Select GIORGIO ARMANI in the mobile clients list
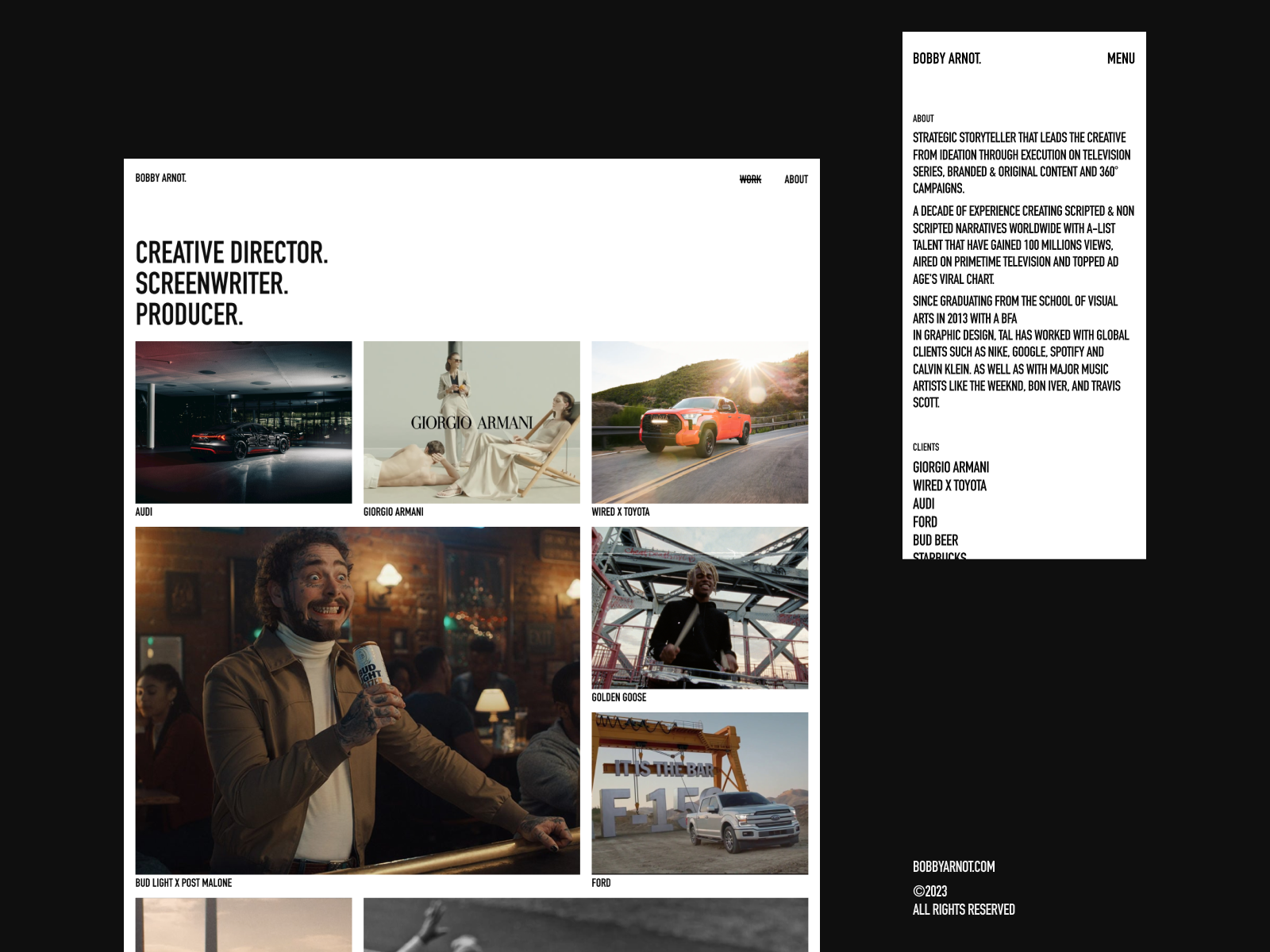Screen dimensions: 1270x952 [x=951, y=467]
